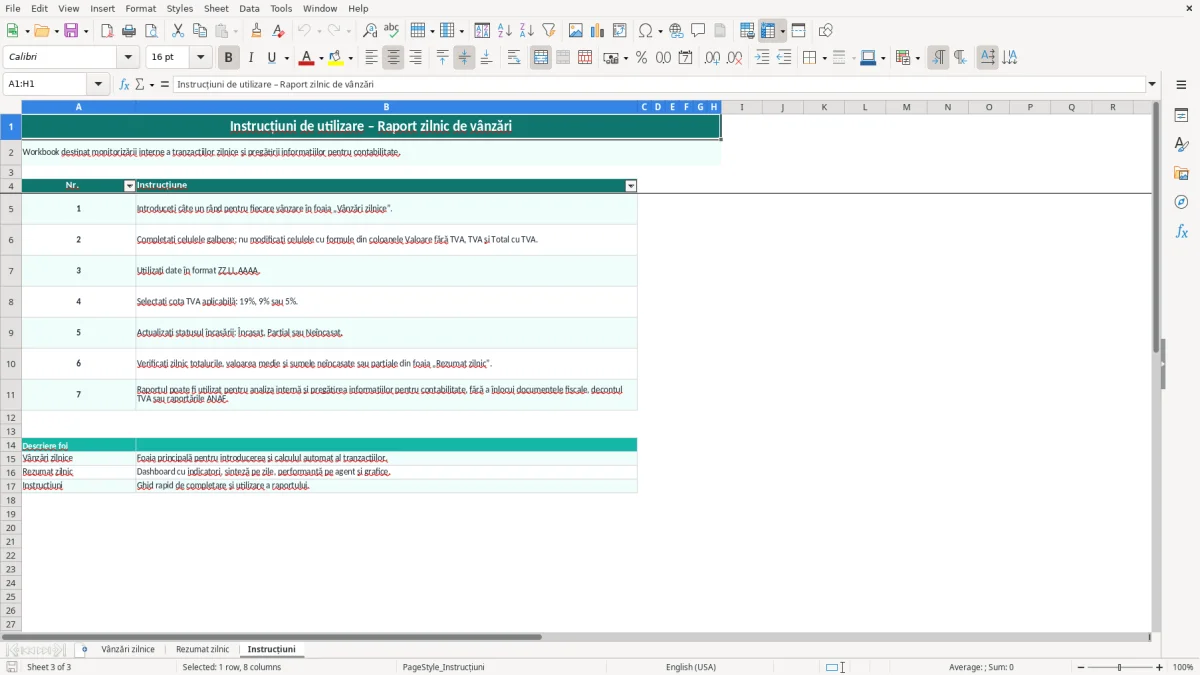
Task: Format the cell as percent
Action: coord(641,58)
